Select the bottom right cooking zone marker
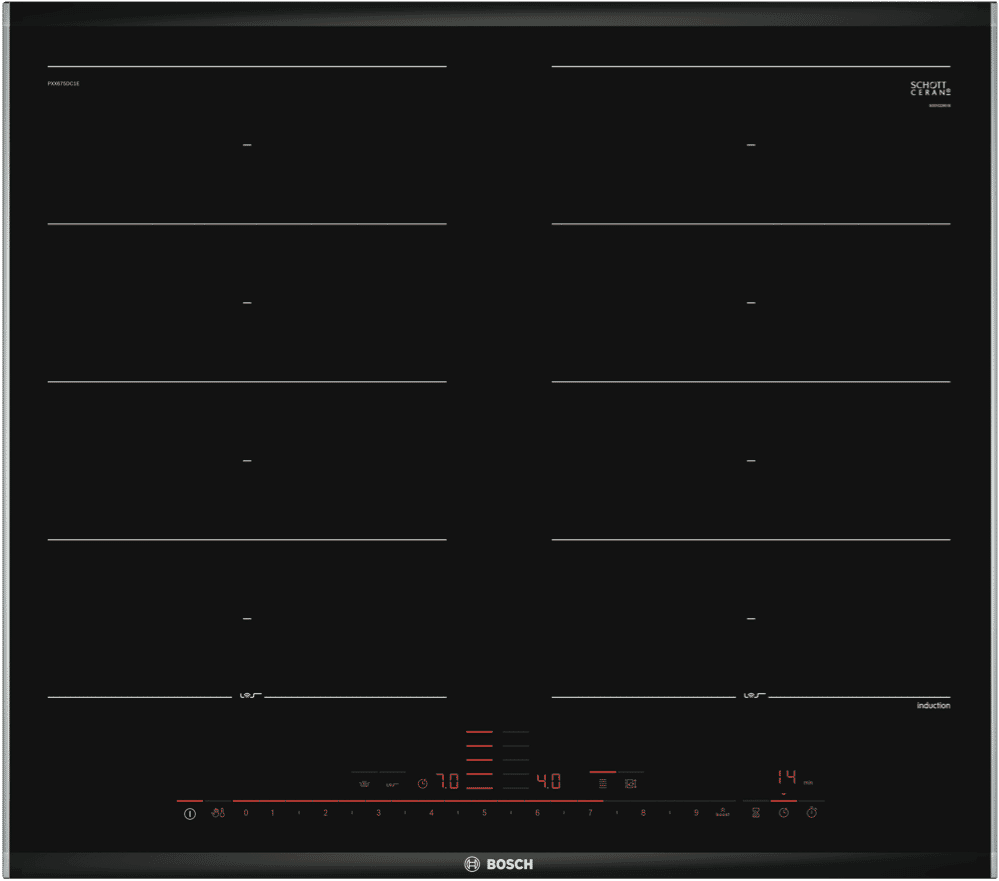This screenshot has width=999, height=881. click(750, 619)
